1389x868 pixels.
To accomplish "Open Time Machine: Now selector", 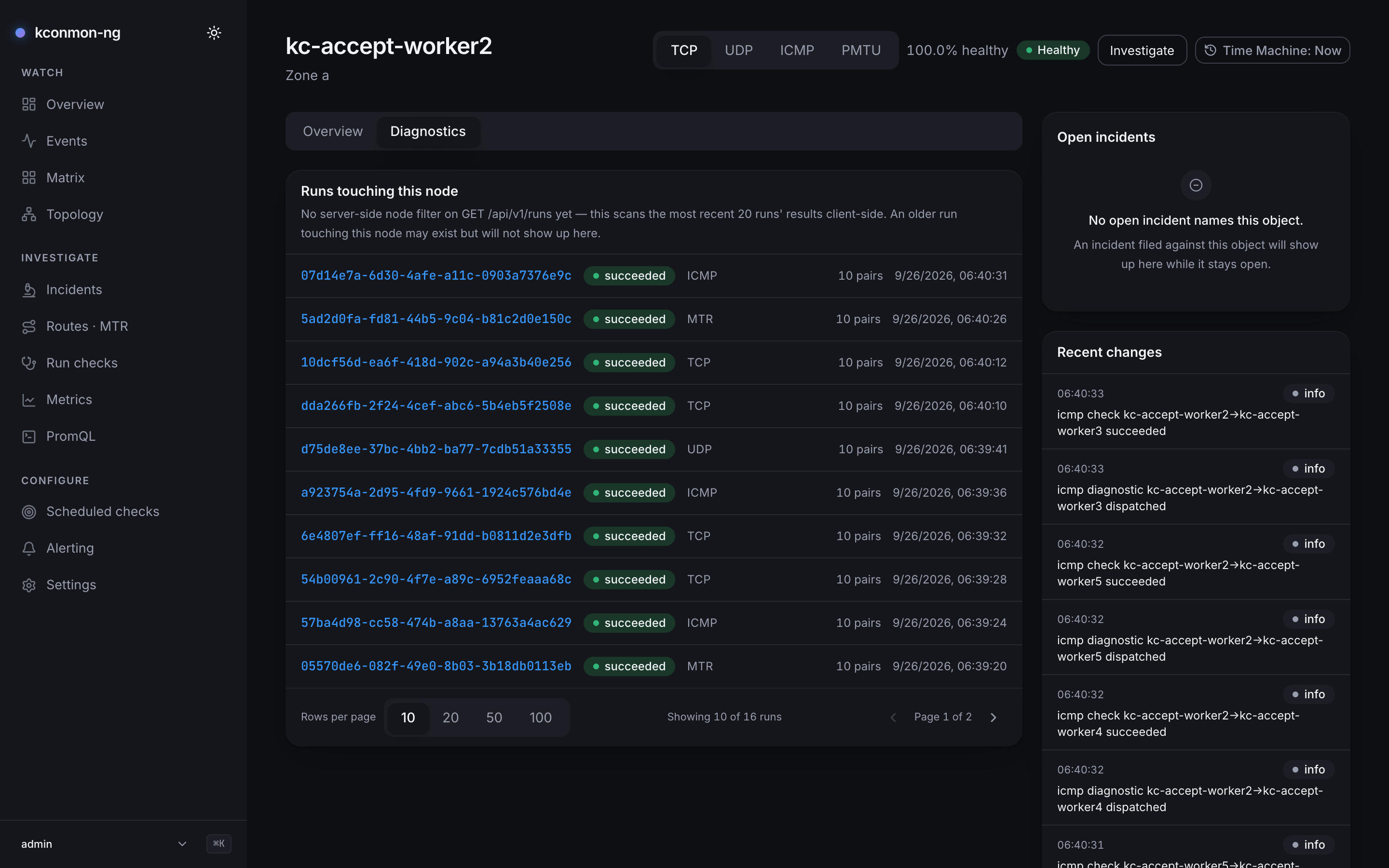I will coord(1272,50).
